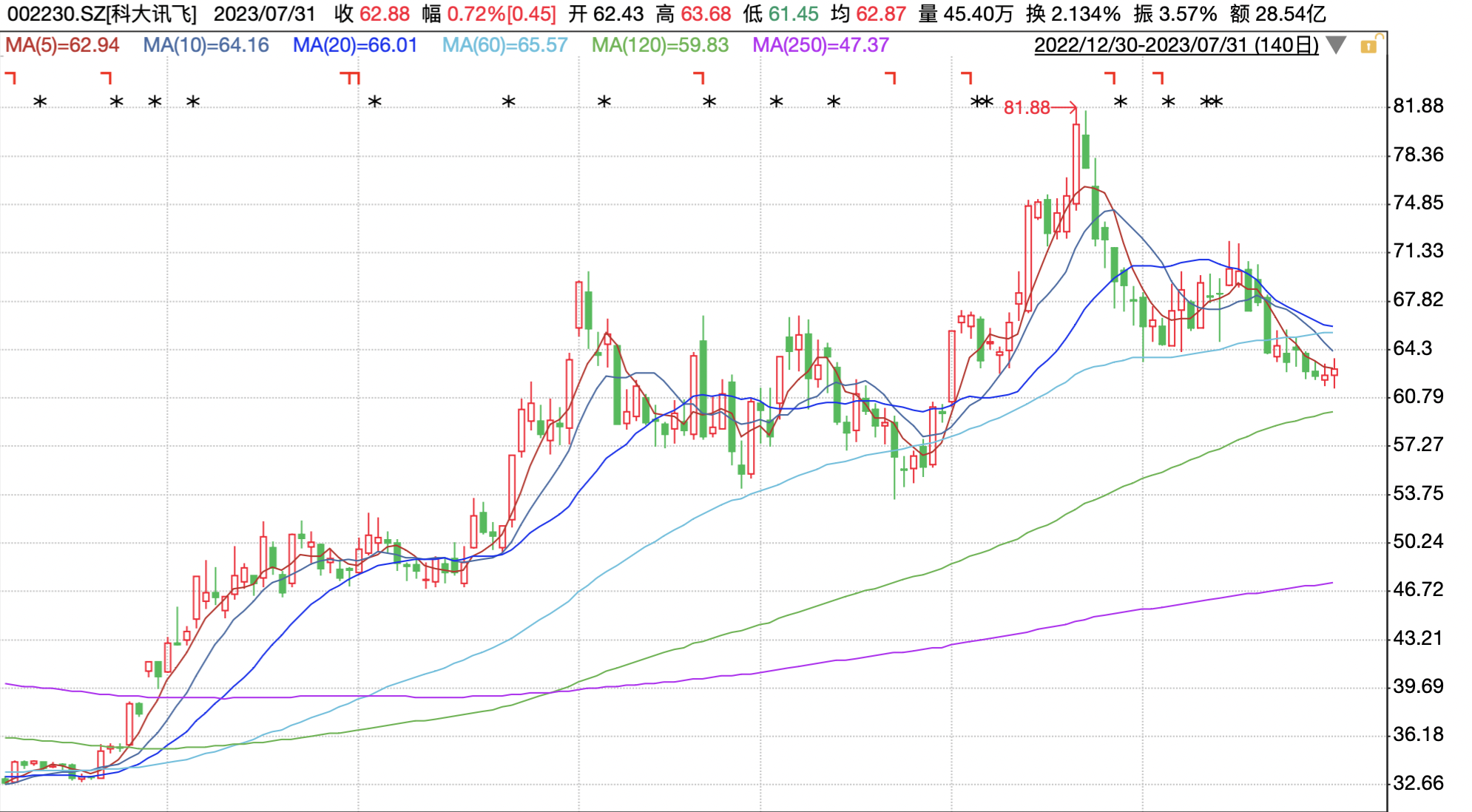Click the MA(120)=59.83 indicator label
This screenshot has height=812, width=1472.
pos(660,45)
